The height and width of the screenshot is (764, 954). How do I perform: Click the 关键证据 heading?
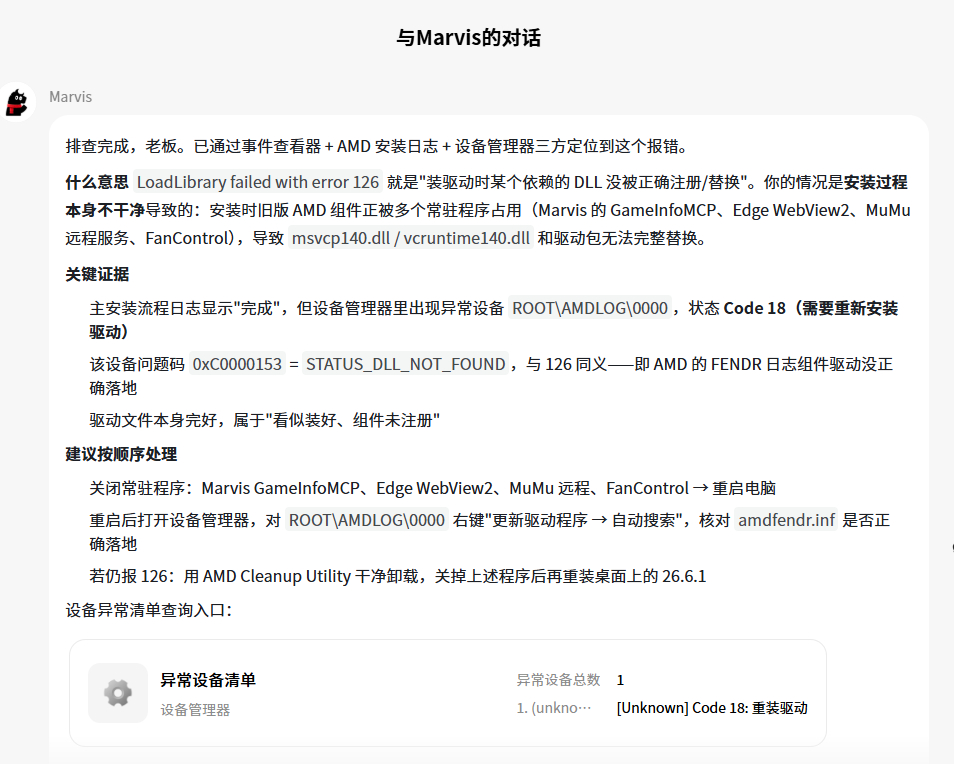97,274
